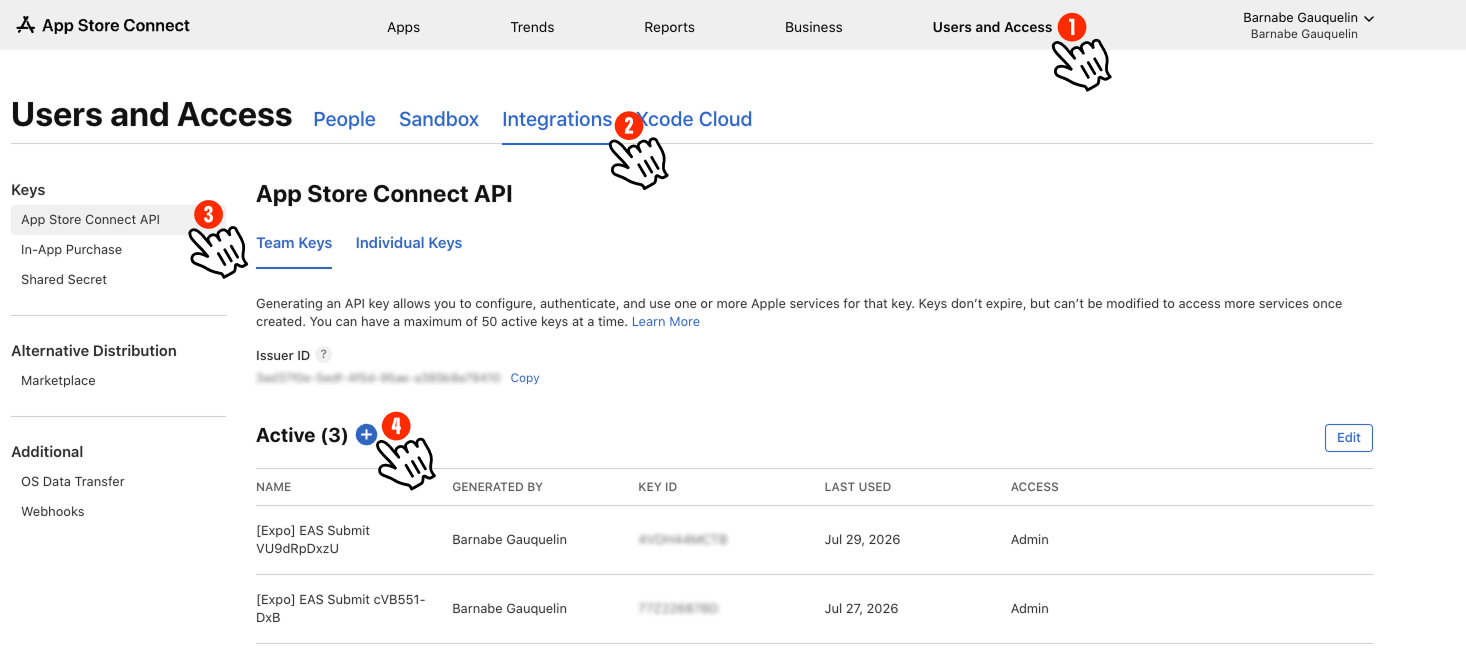1466x657 pixels.
Task: Click Generated By in Jul 27 row
Action: click(x=509, y=609)
